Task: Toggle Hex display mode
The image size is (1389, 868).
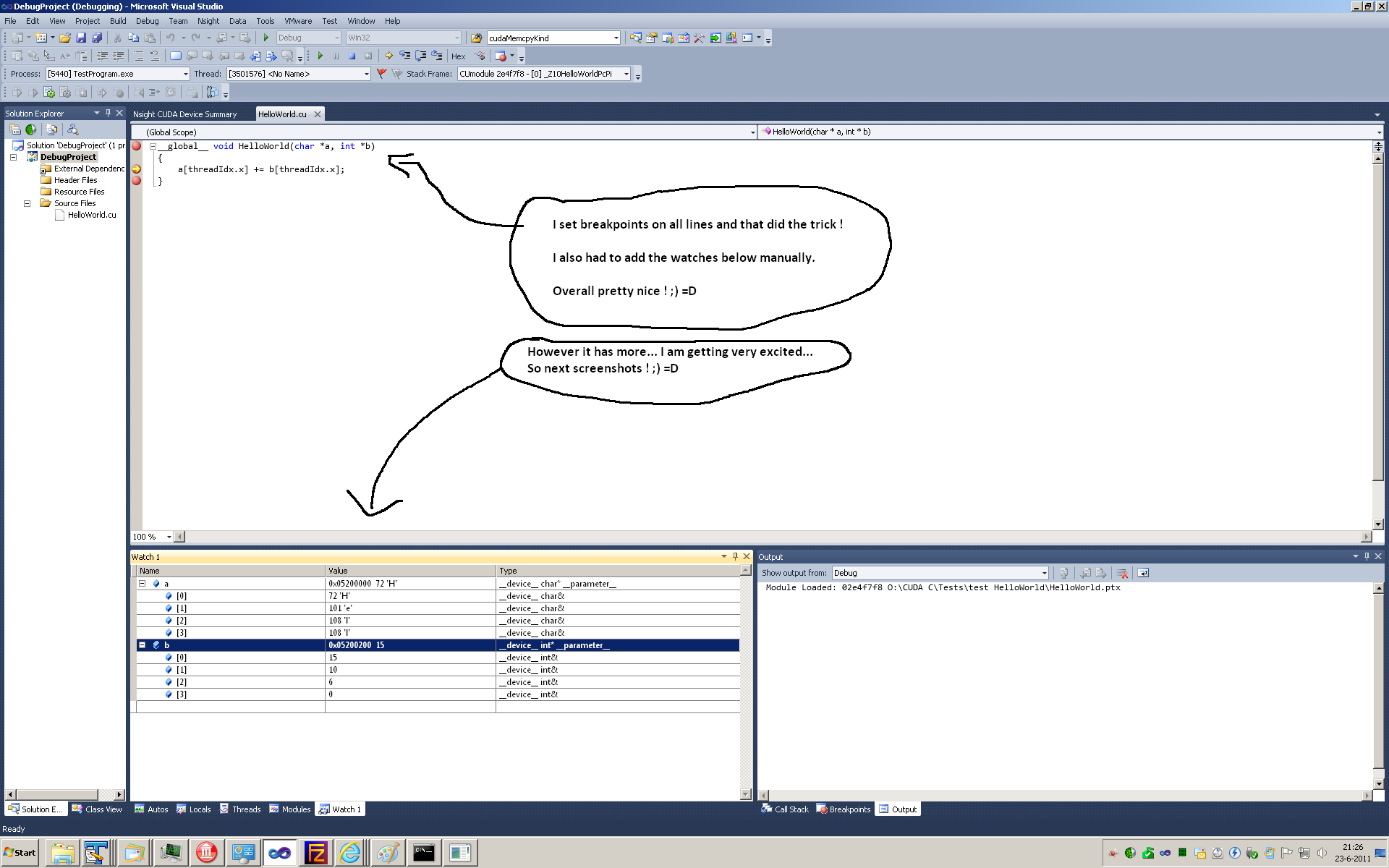Action: tap(458, 56)
